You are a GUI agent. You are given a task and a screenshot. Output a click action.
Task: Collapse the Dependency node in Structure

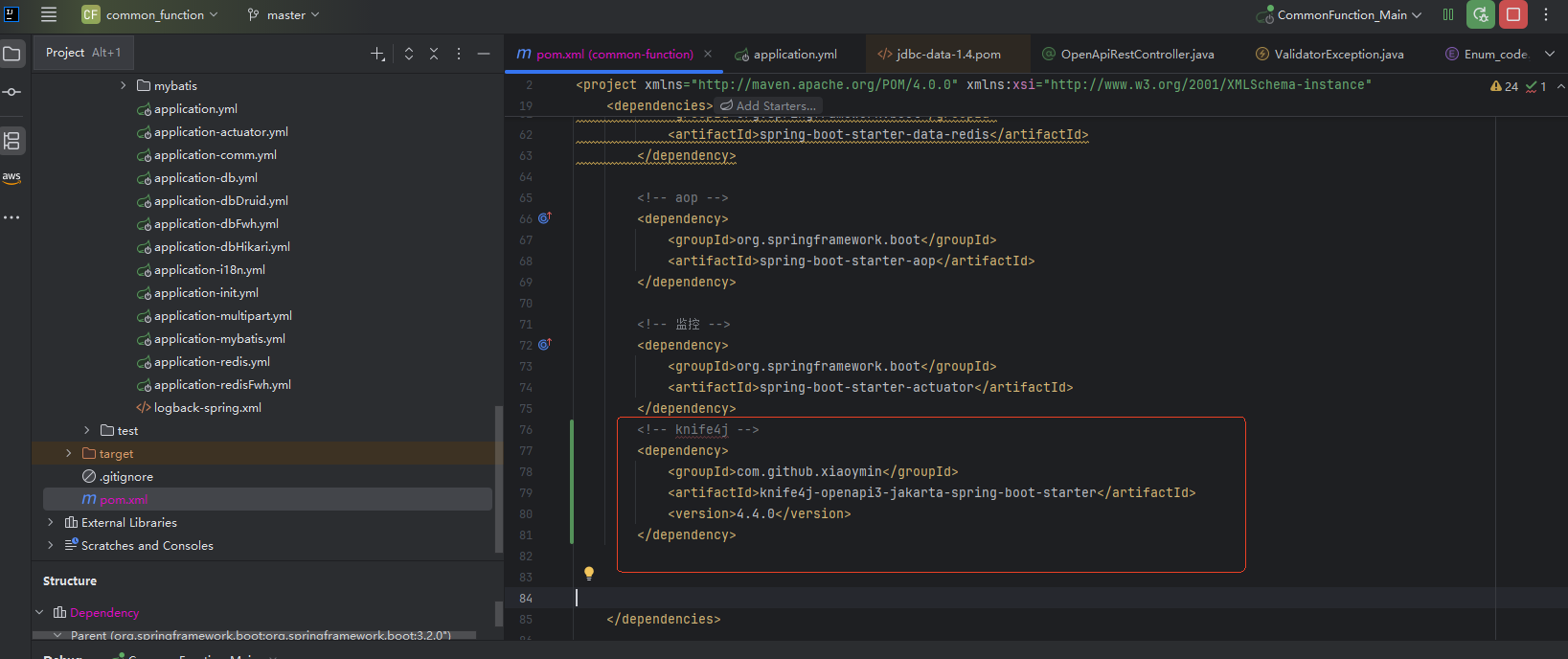[x=39, y=612]
